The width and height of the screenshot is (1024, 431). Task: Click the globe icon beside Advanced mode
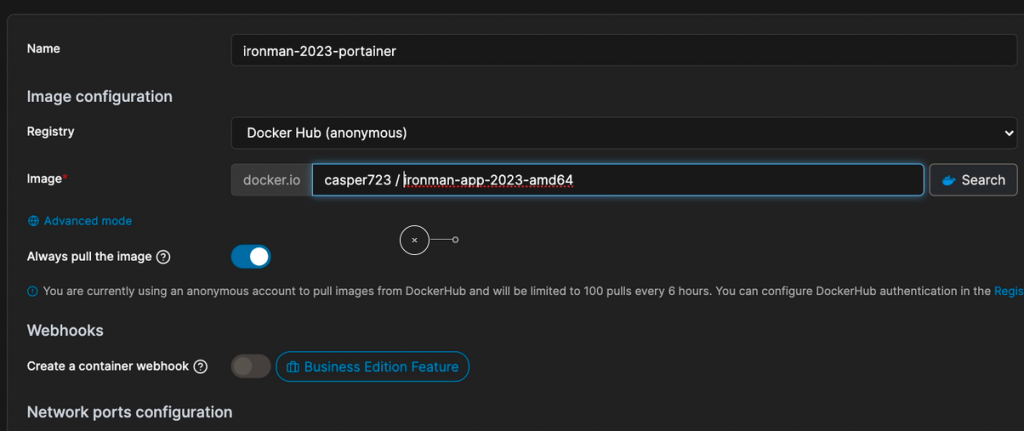click(33, 221)
